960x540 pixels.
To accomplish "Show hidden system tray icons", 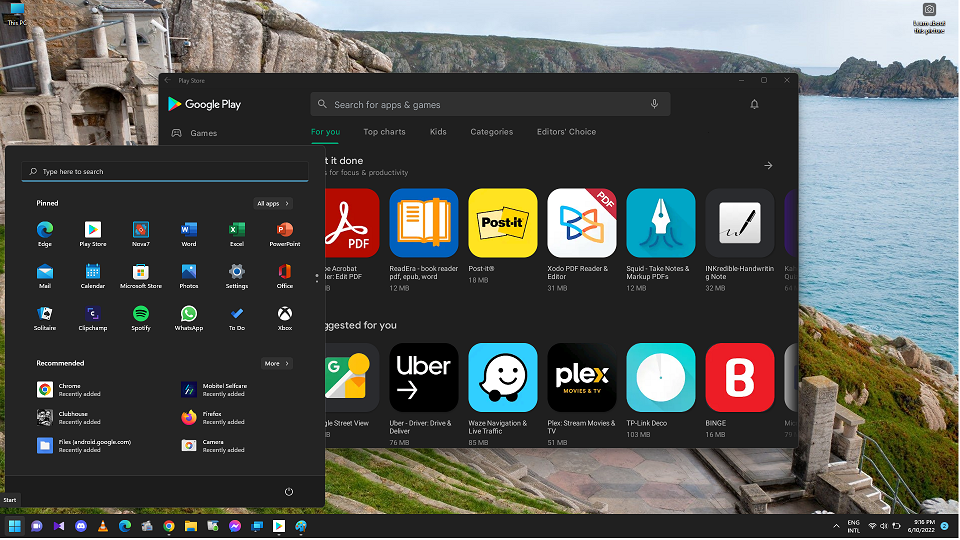I will [x=836, y=526].
